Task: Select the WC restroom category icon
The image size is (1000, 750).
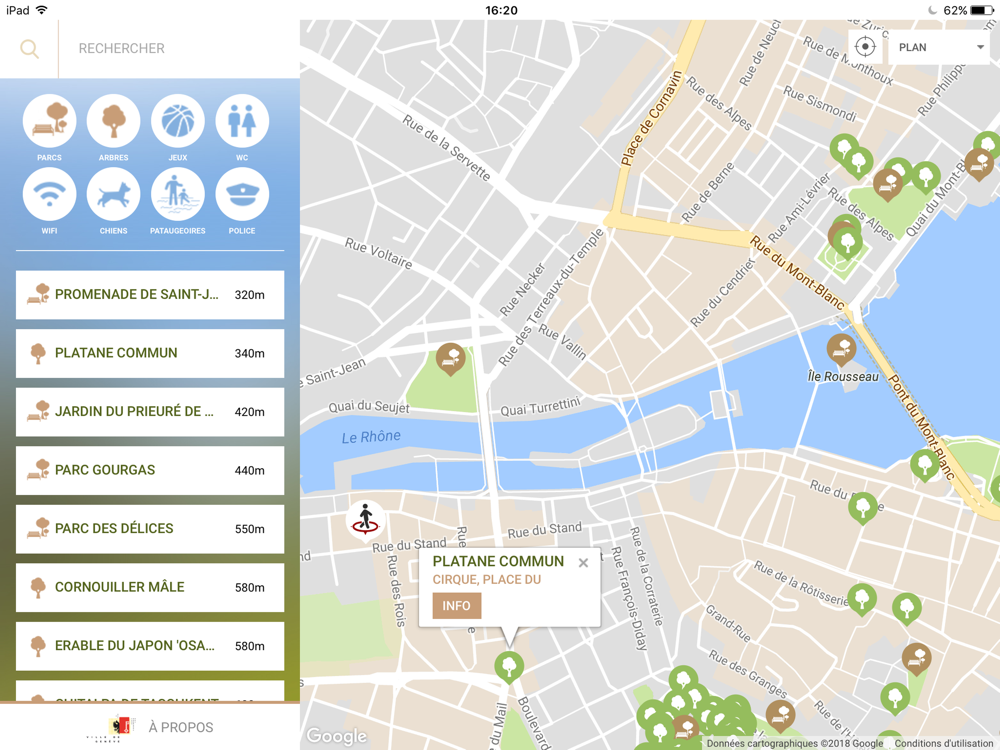Action: click(x=242, y=121)
